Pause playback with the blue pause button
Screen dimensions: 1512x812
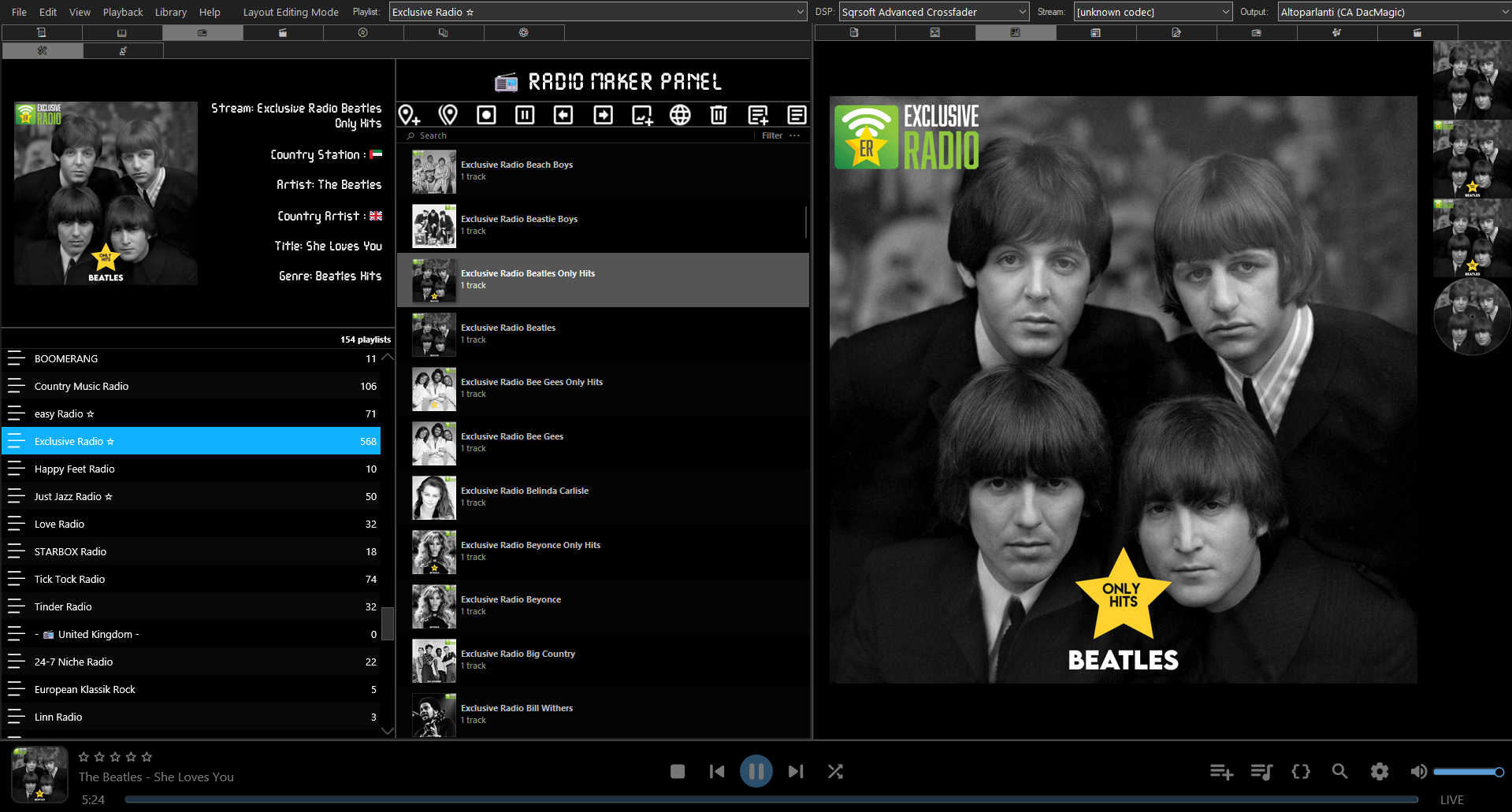(x=756, y=771)
